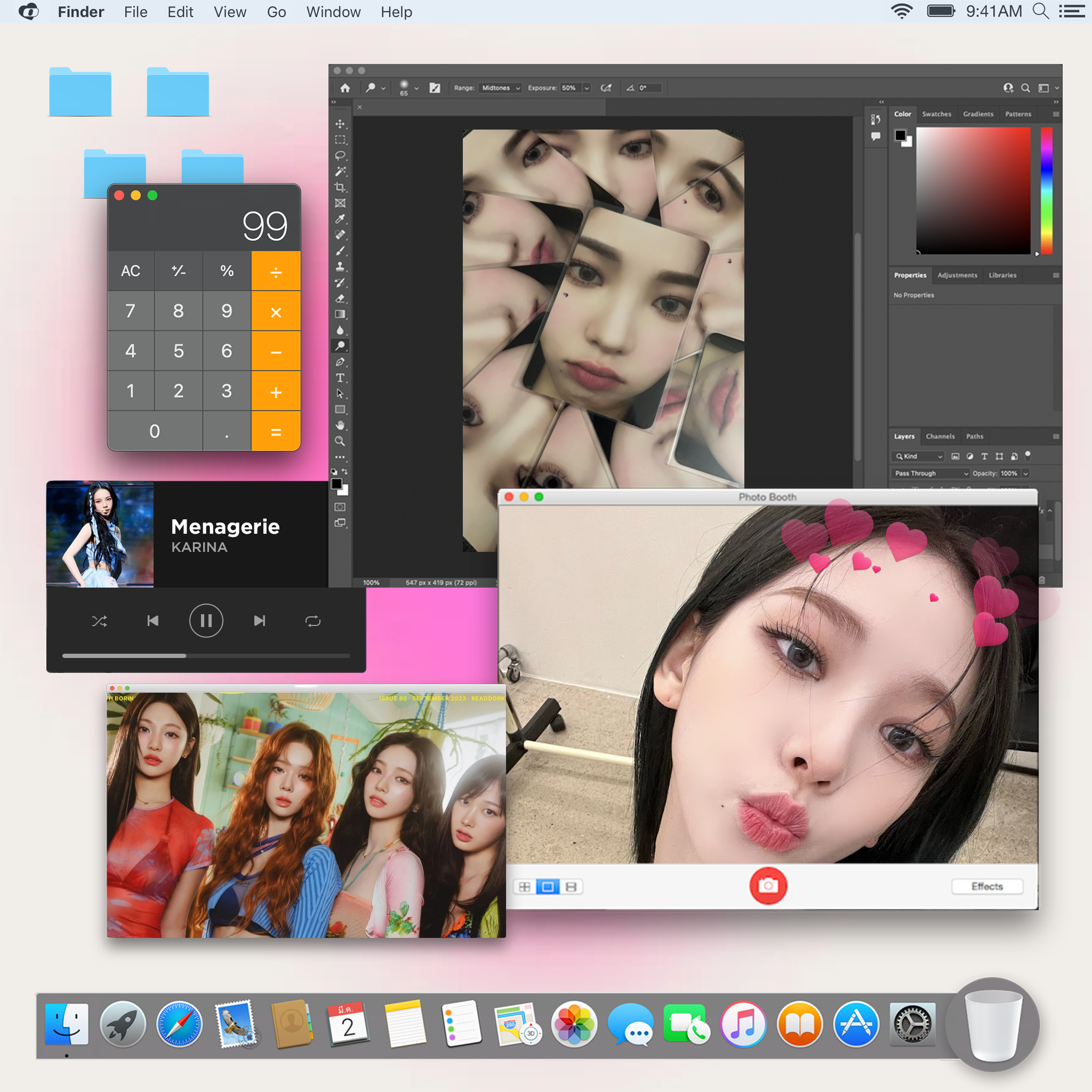
Task: Select the Clone Stamp tool
Action: [x=340, y=266]
